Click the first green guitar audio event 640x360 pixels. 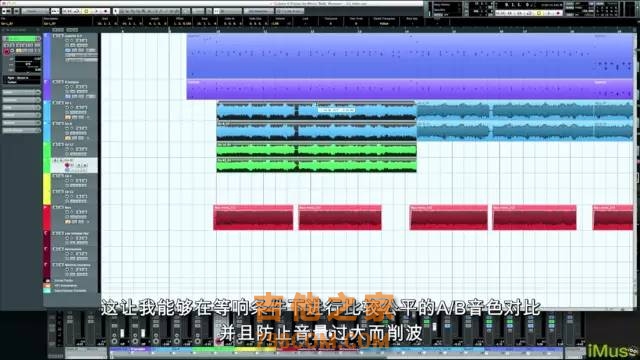[316, 150]
